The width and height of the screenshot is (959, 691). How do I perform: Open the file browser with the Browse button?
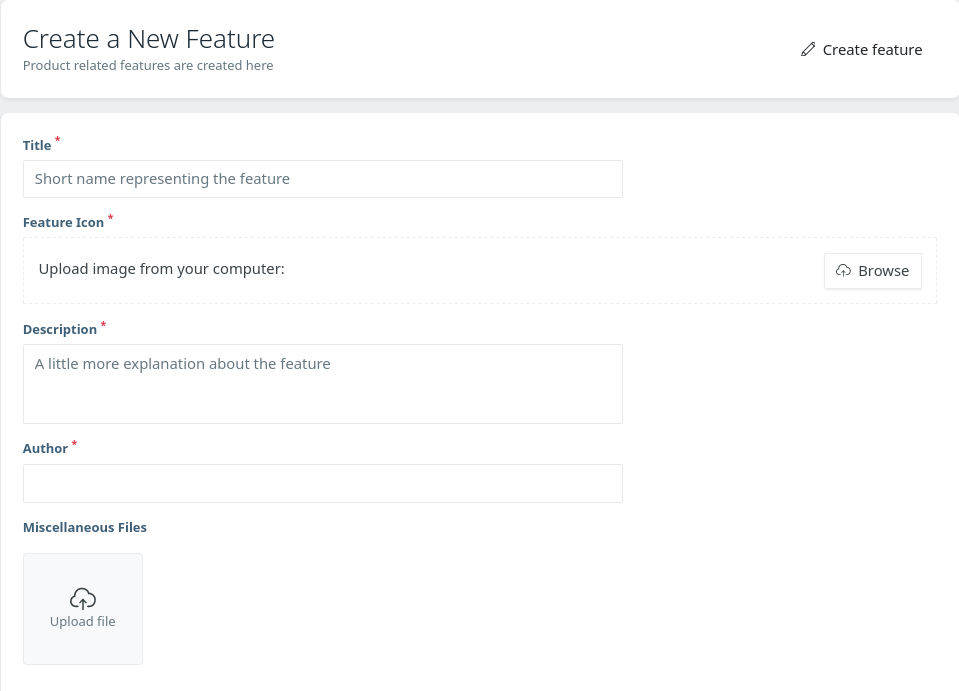click(x=873, y=271)
